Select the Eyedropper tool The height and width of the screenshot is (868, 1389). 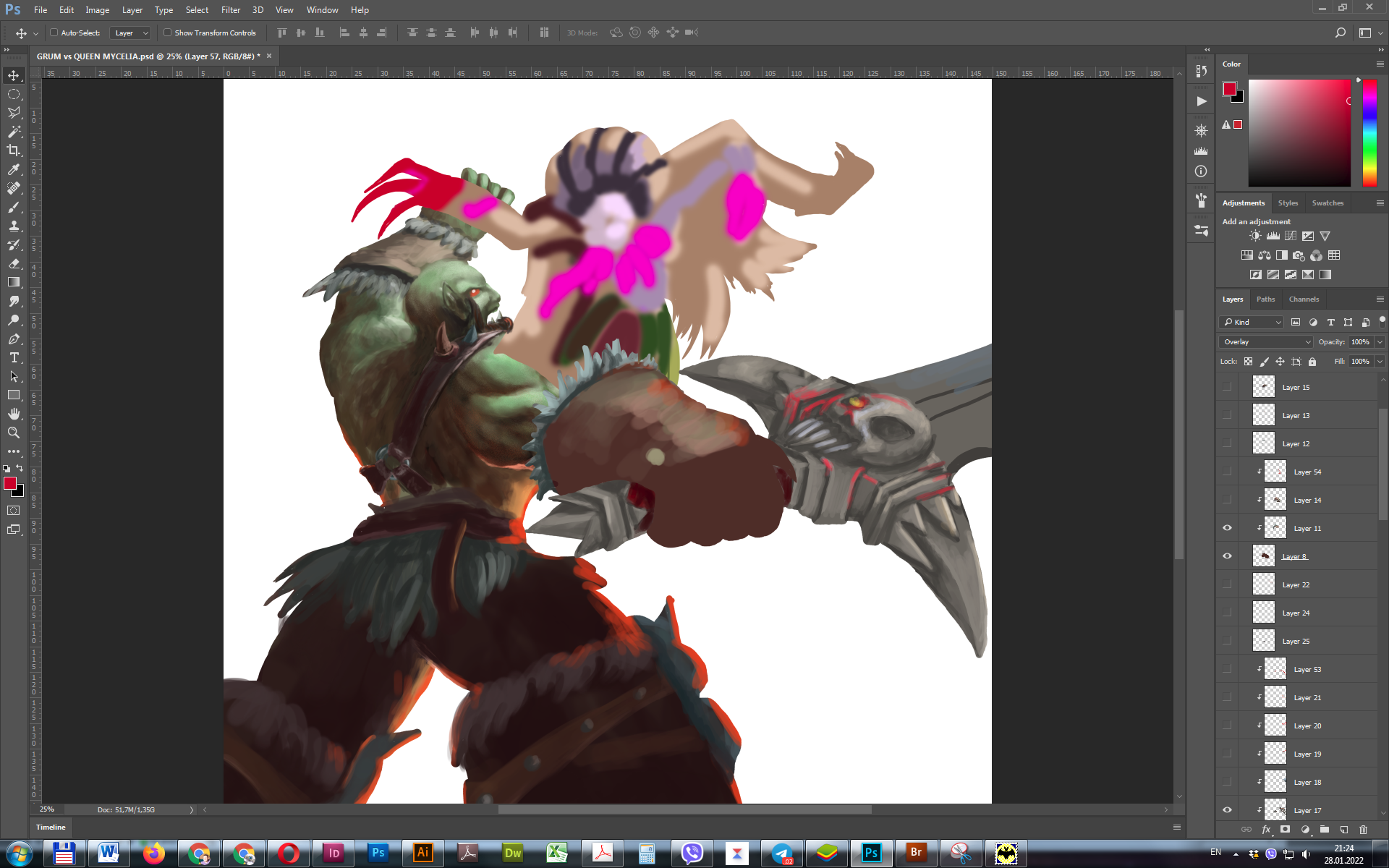pos(14,169)
